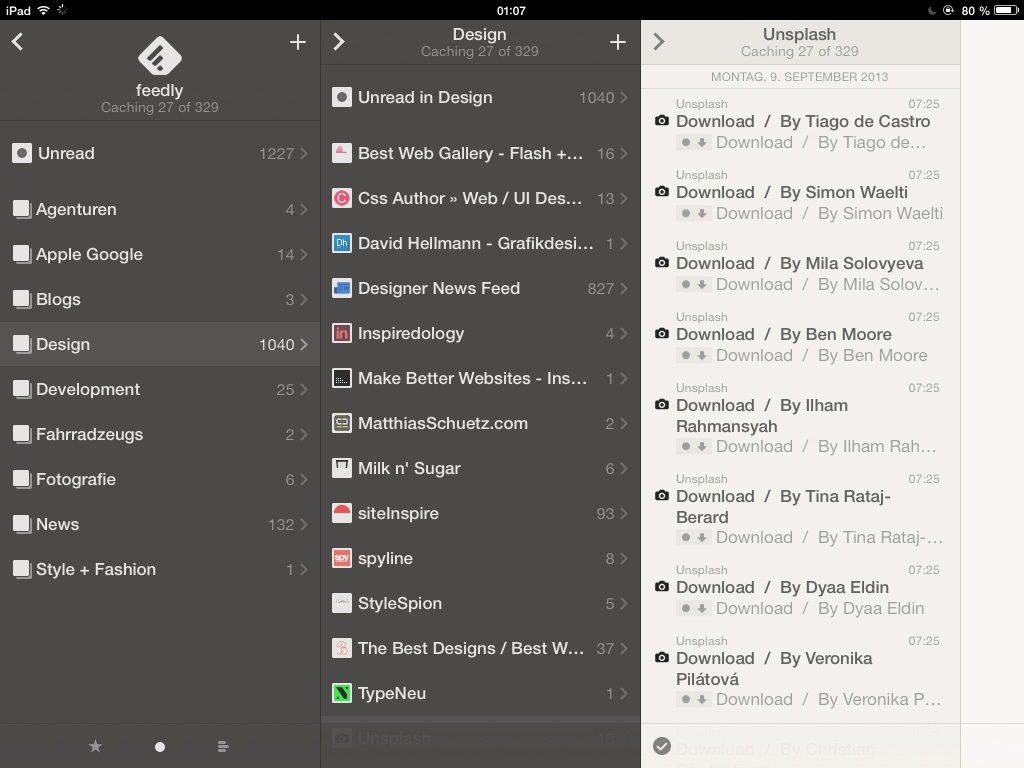This screenshot has width=1024, height=768.
Task: Tap the siteInspire favicon
Action: (342, 513)
